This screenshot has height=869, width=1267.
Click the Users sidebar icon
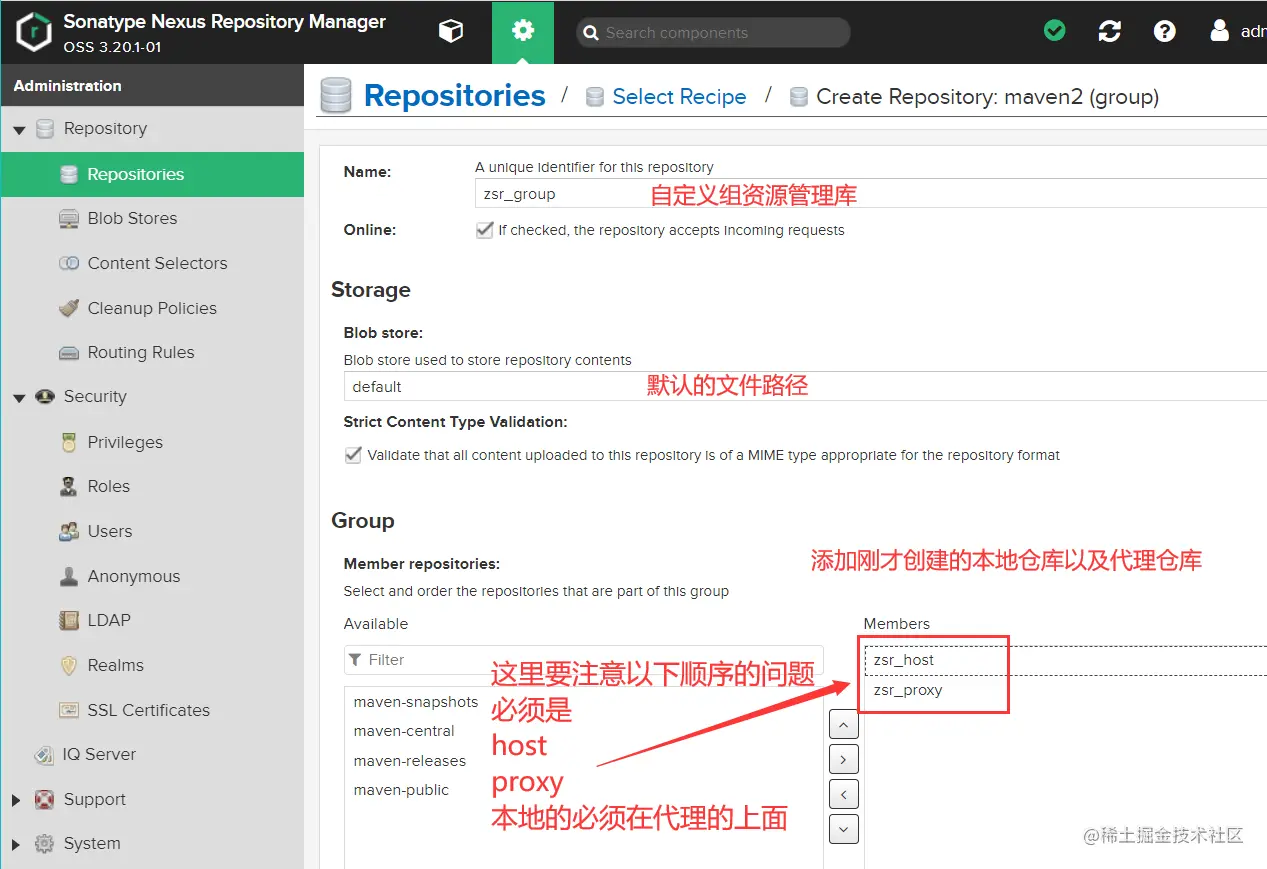69,531
